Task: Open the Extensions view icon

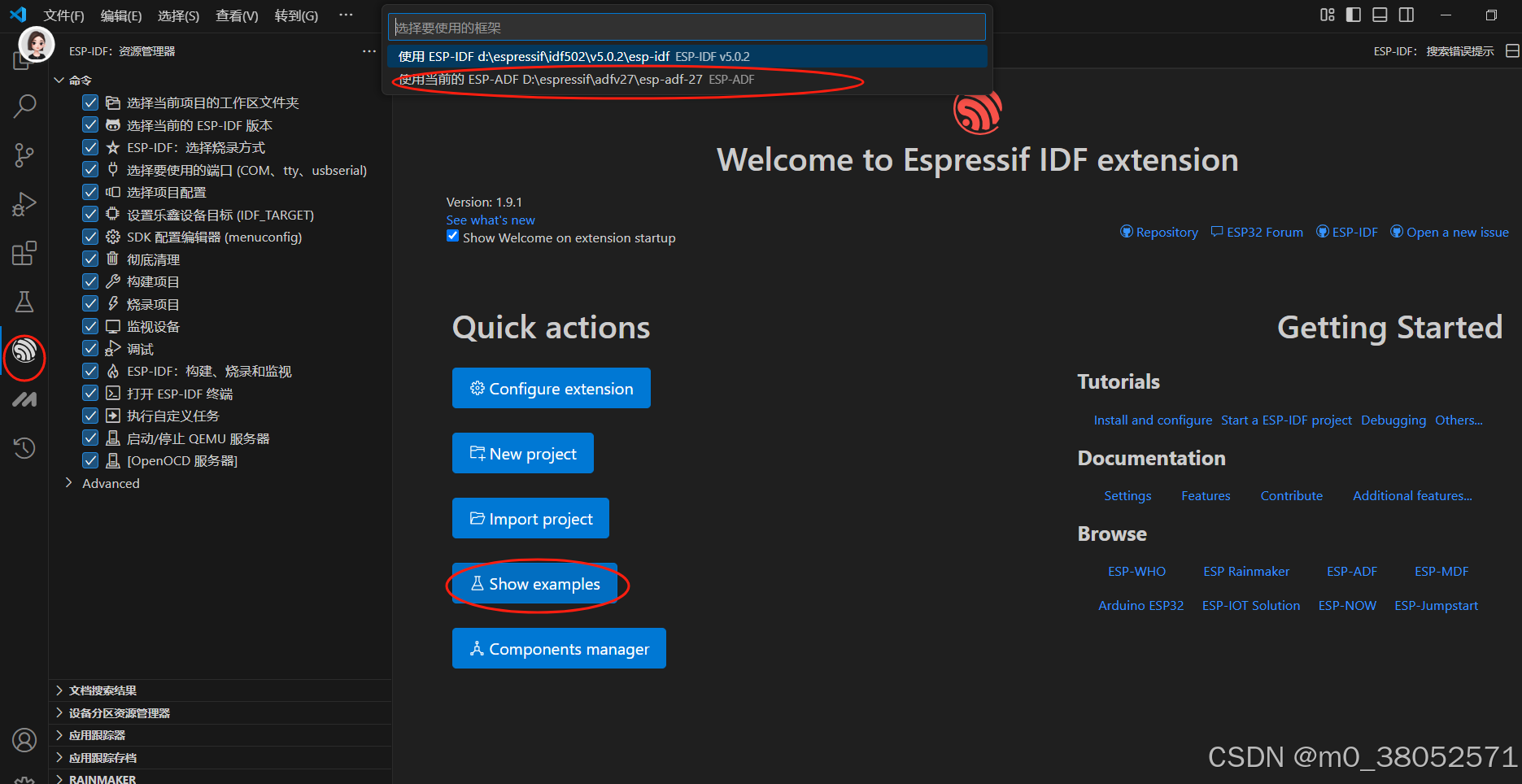Action: click(x=24, y=253)
